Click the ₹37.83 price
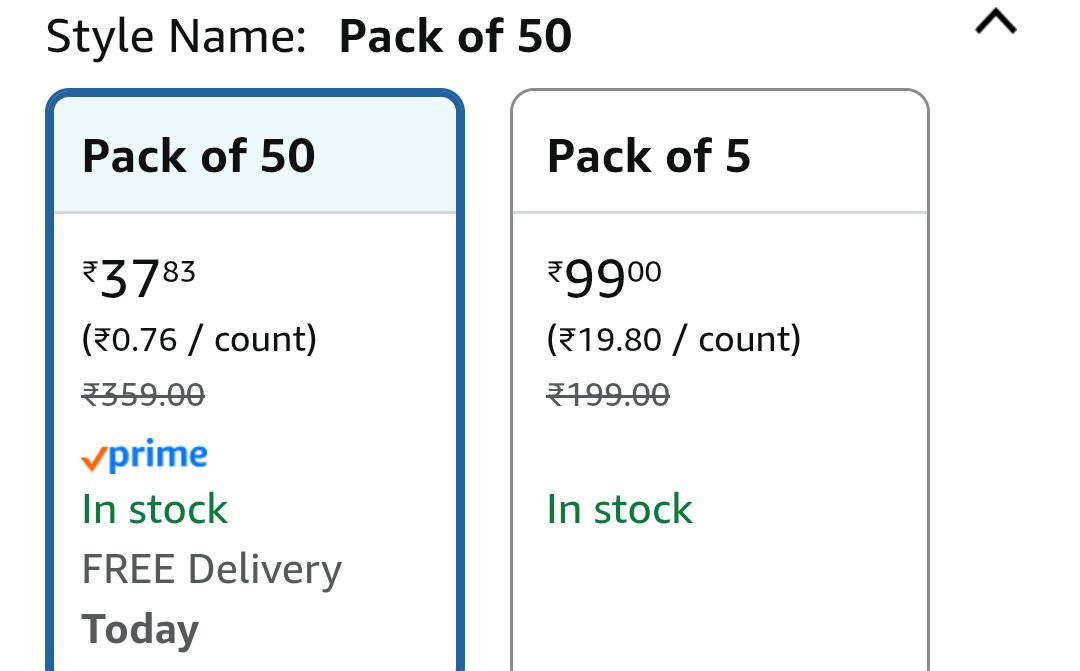The image size is (1080, 671). (x=138, y=278)
